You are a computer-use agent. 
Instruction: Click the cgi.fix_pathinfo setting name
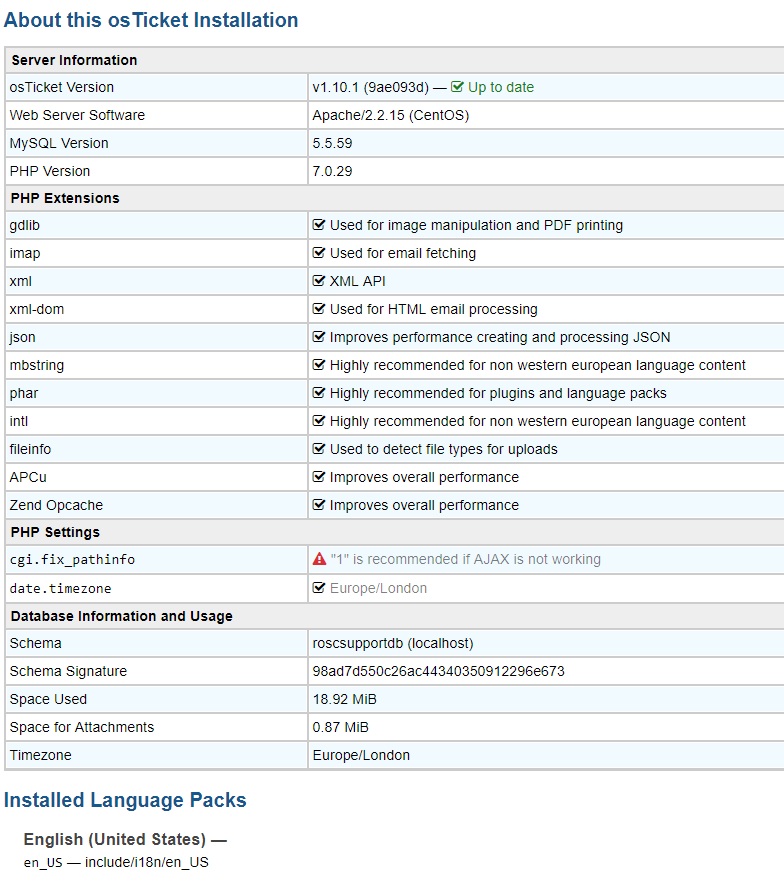coord(72,559)
